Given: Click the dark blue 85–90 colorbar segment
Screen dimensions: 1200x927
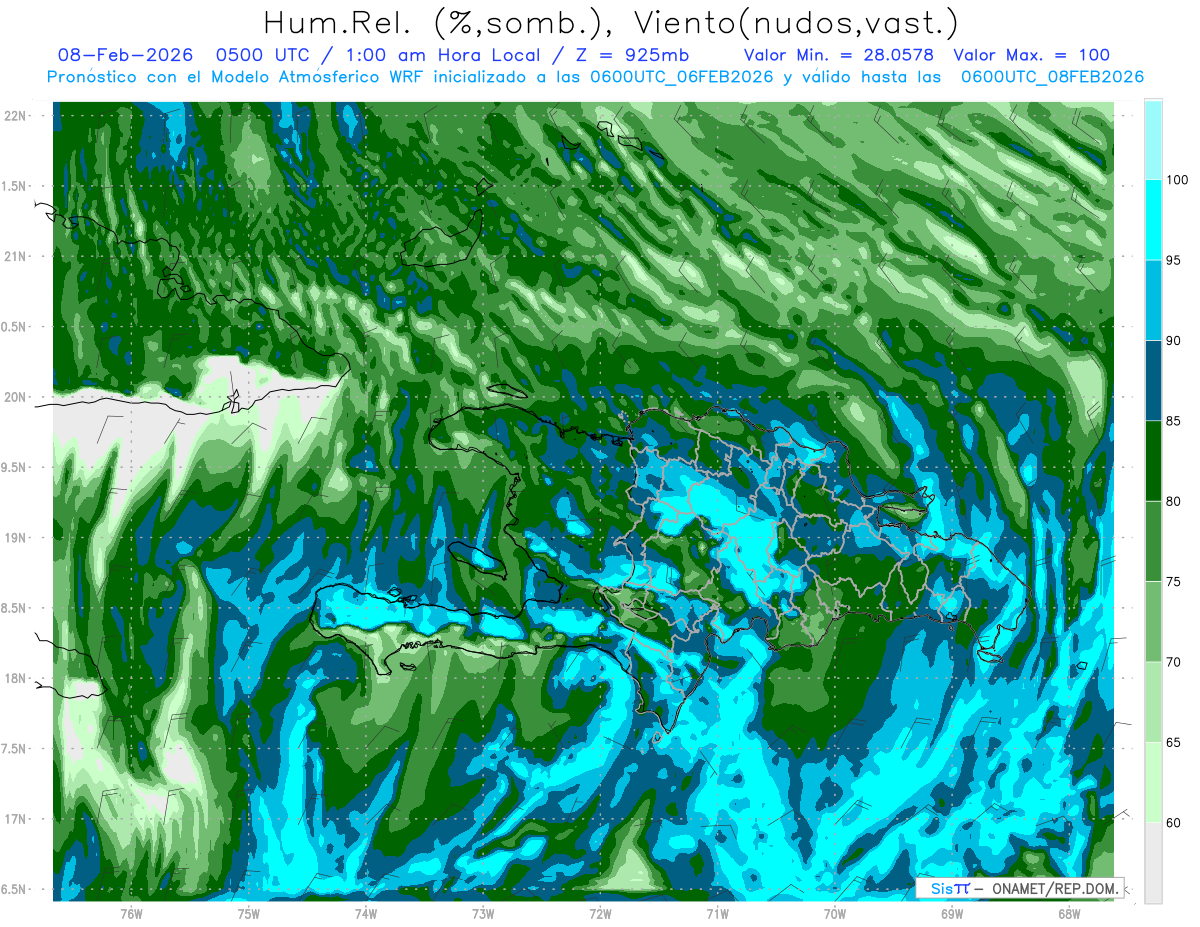Looking at the screenshot, I should 1153,381.
